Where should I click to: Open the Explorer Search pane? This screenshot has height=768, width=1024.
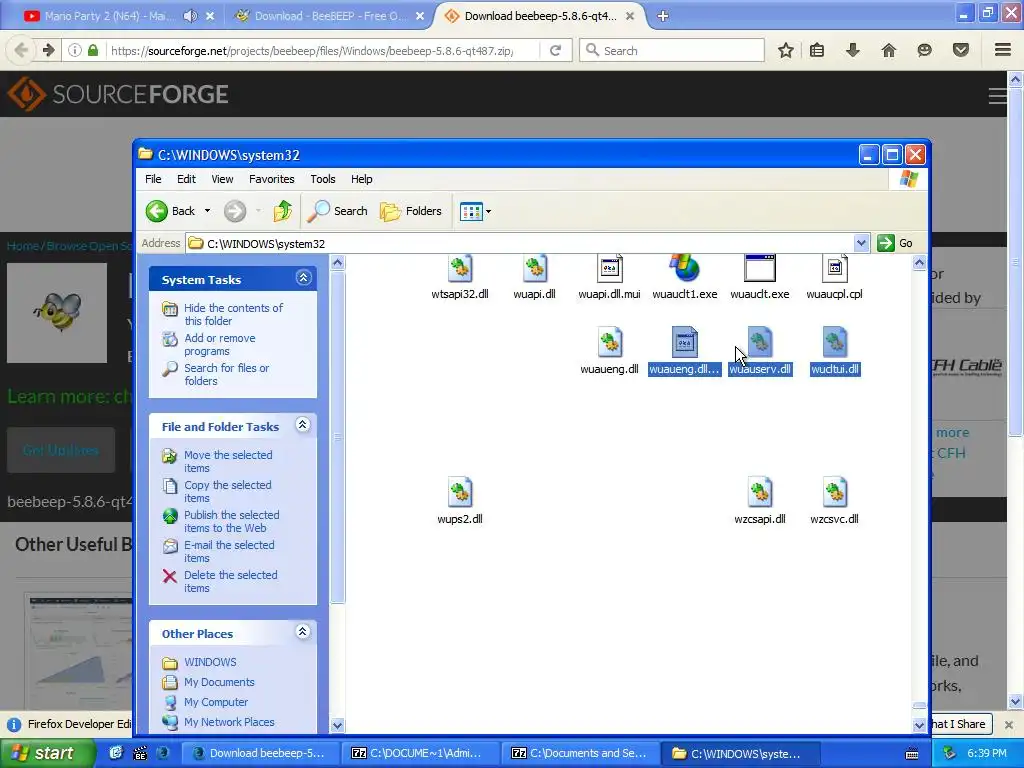point(337,211)
